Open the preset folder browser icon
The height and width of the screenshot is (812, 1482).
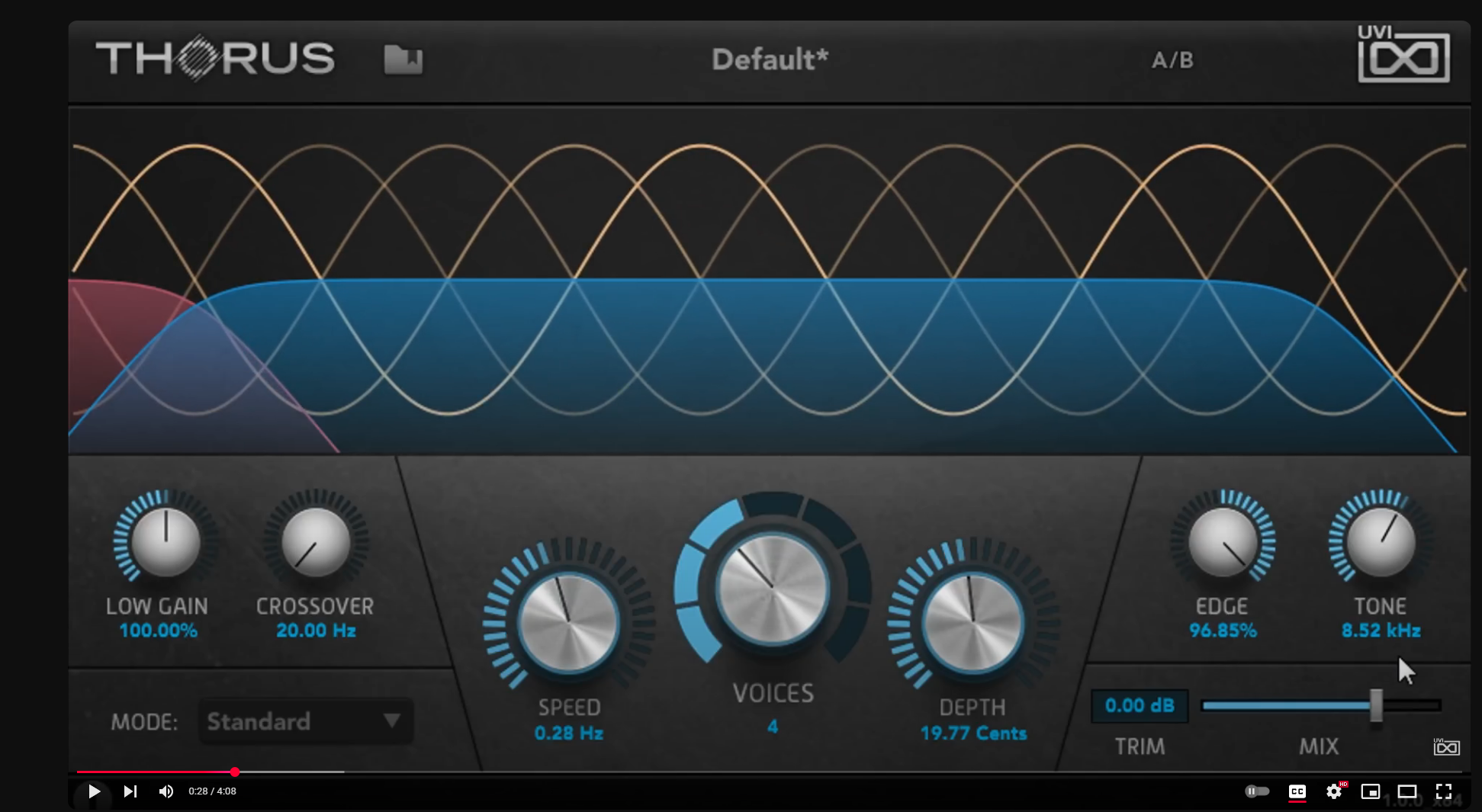point(403,59)
